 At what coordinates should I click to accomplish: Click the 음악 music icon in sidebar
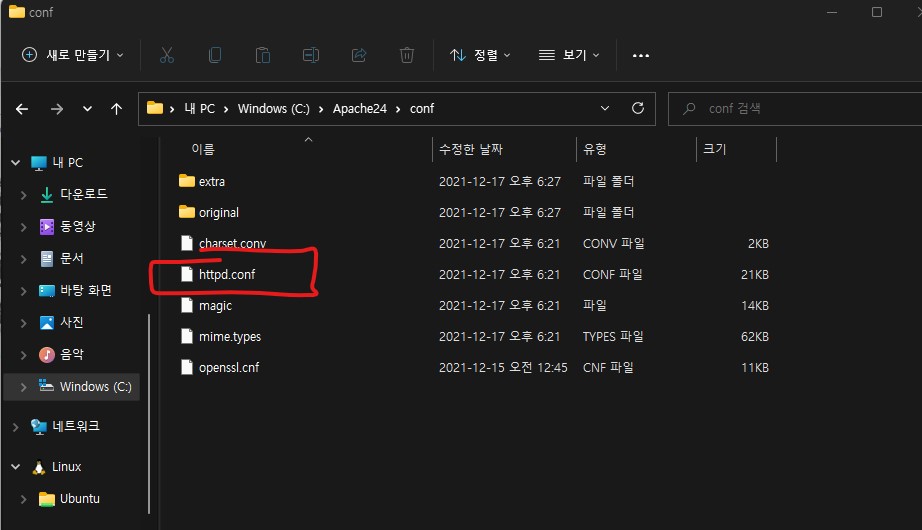[x=46, y=355]
